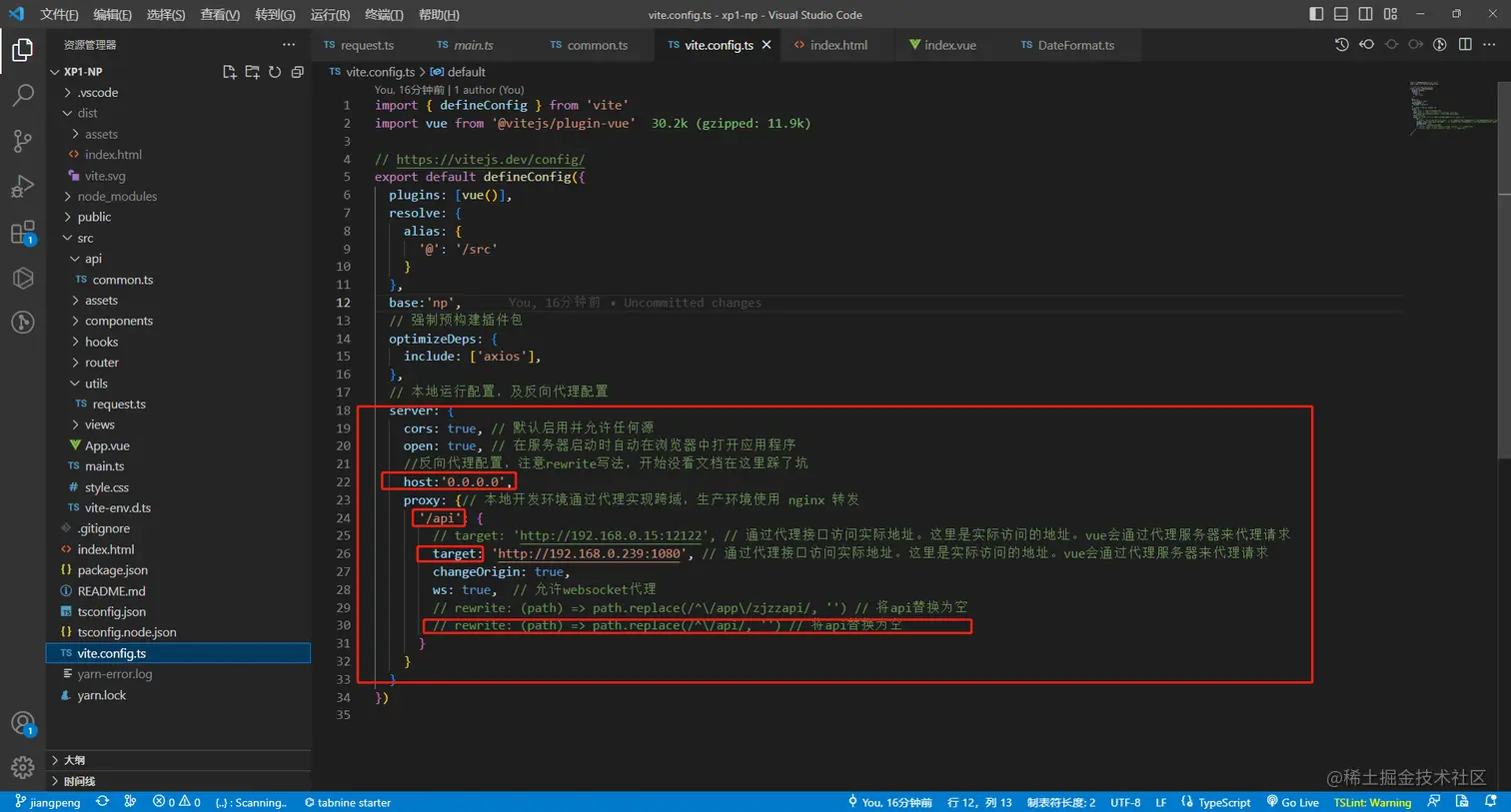Screen dimensions: 1511x812
Task: Change TypeScript language mode
Action: (1224, 802)
